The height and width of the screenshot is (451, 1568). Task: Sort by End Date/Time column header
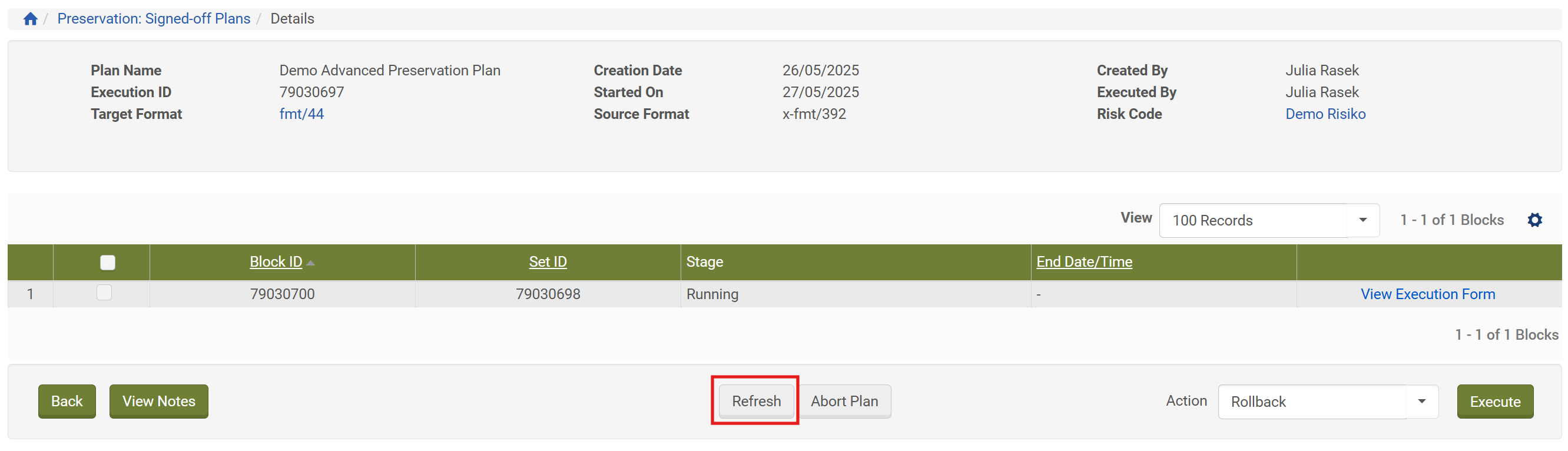click(x=1083, y=262)
